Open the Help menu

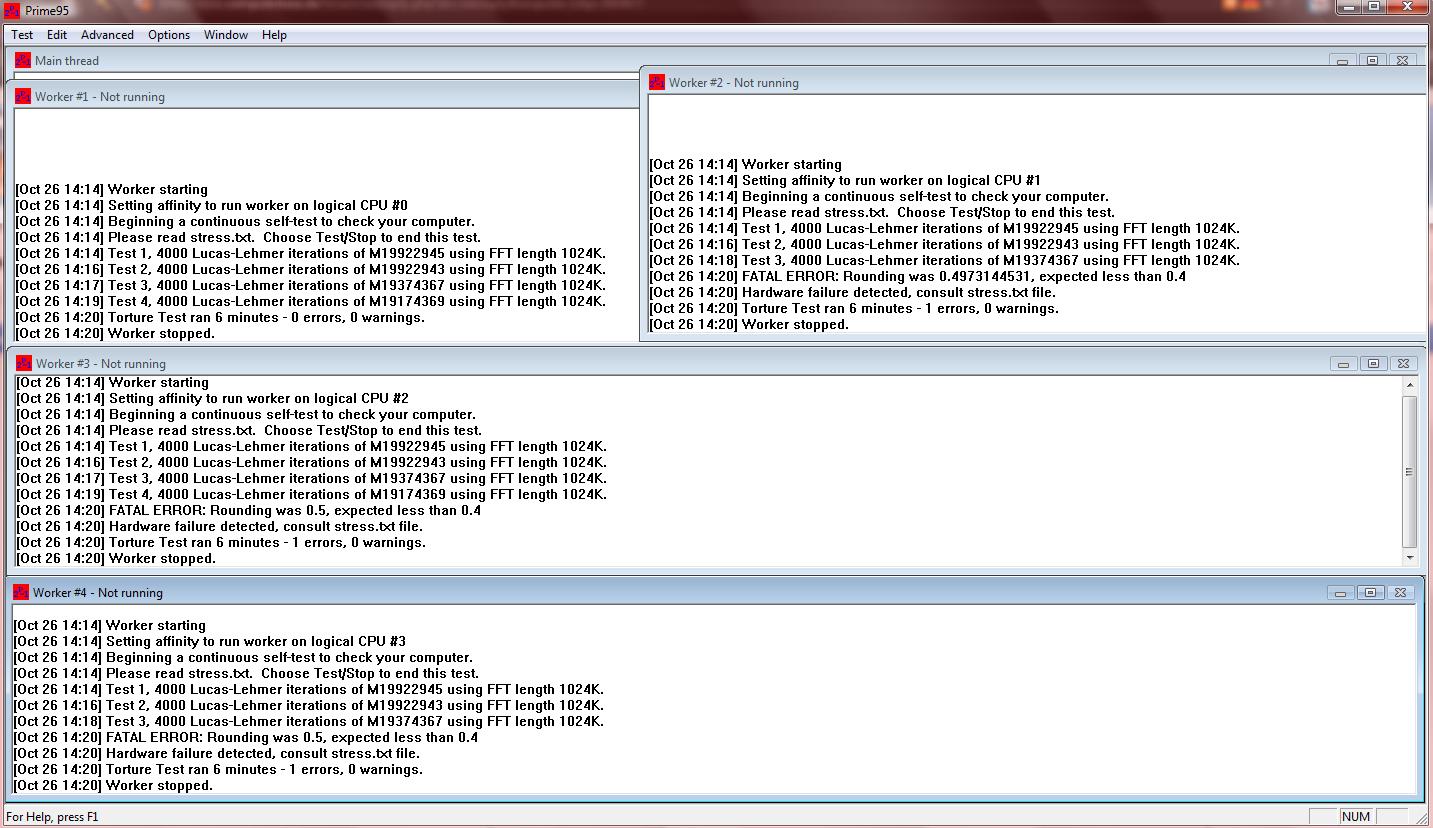tap(274, 35)
